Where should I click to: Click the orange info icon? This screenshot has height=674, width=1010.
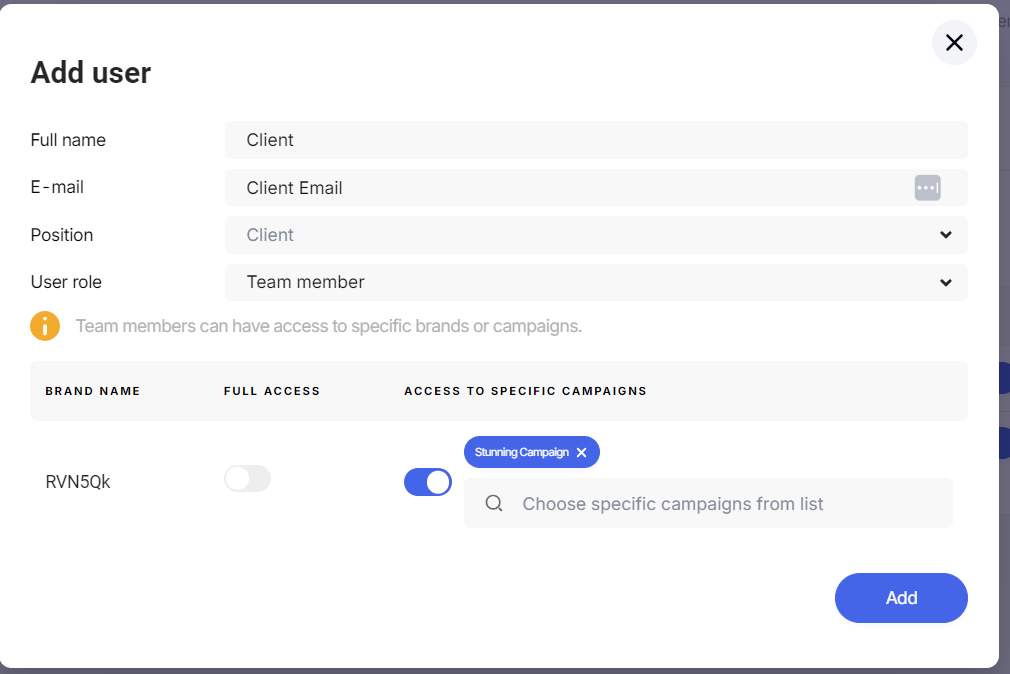point(45,326)
